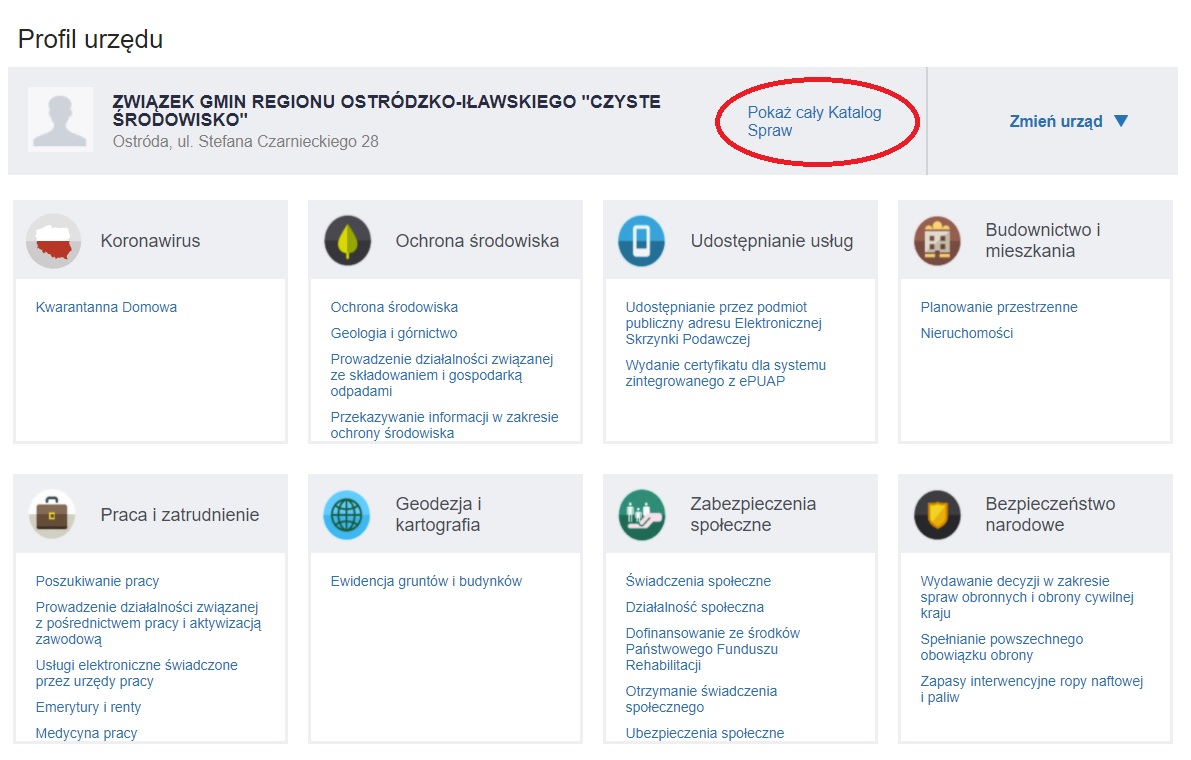1191x760 pixels.
Task: Open Prowadzenie działalności związanej ze składowaniem link
Action: click(x=442, y=375)
